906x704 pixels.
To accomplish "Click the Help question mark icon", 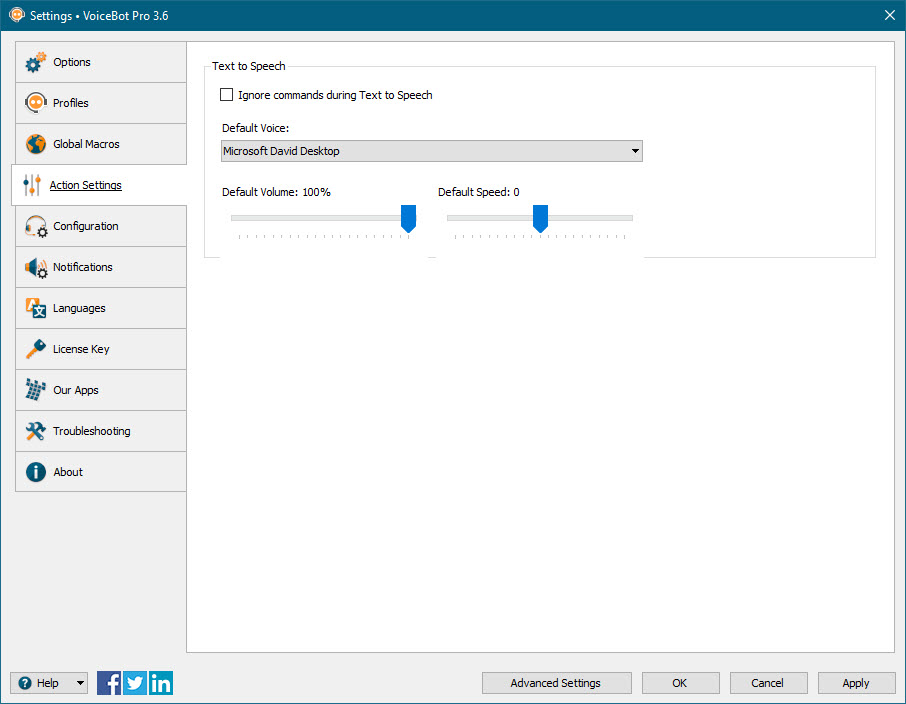I will click(x=25, y=683).
